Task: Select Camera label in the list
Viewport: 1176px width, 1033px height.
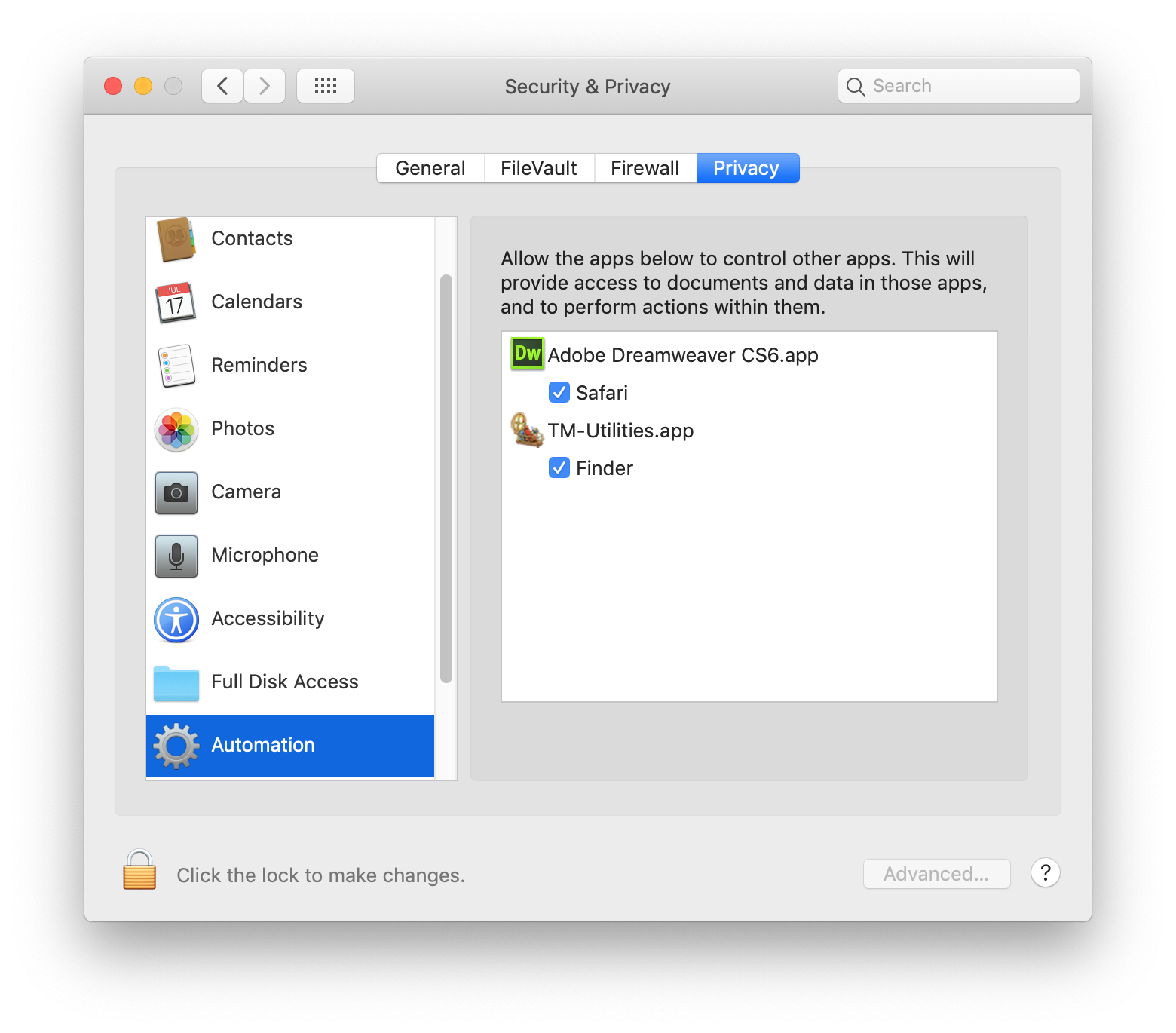Action: pos(247,492)
